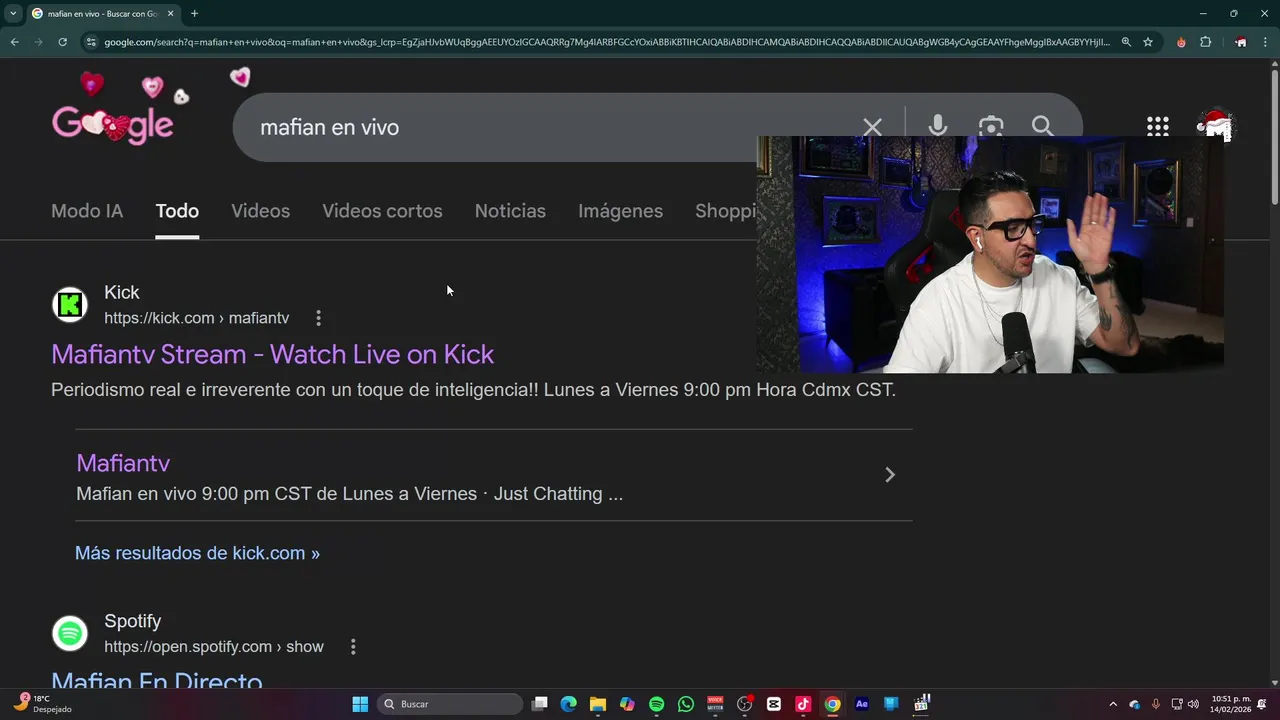This screenshot has width=1280, height=720.
Task: Expand the Mafiantv sitelink chevron
Action: (x=890, y=475)
